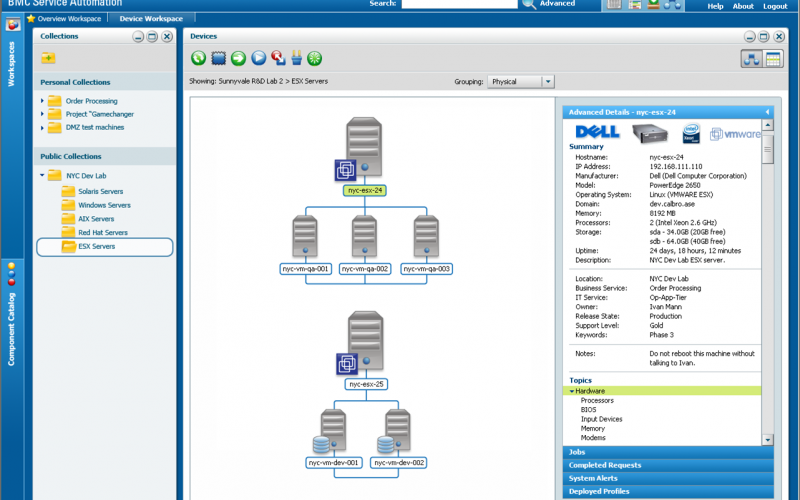Click the details panel scroll-up arrow

coord(767,125)
